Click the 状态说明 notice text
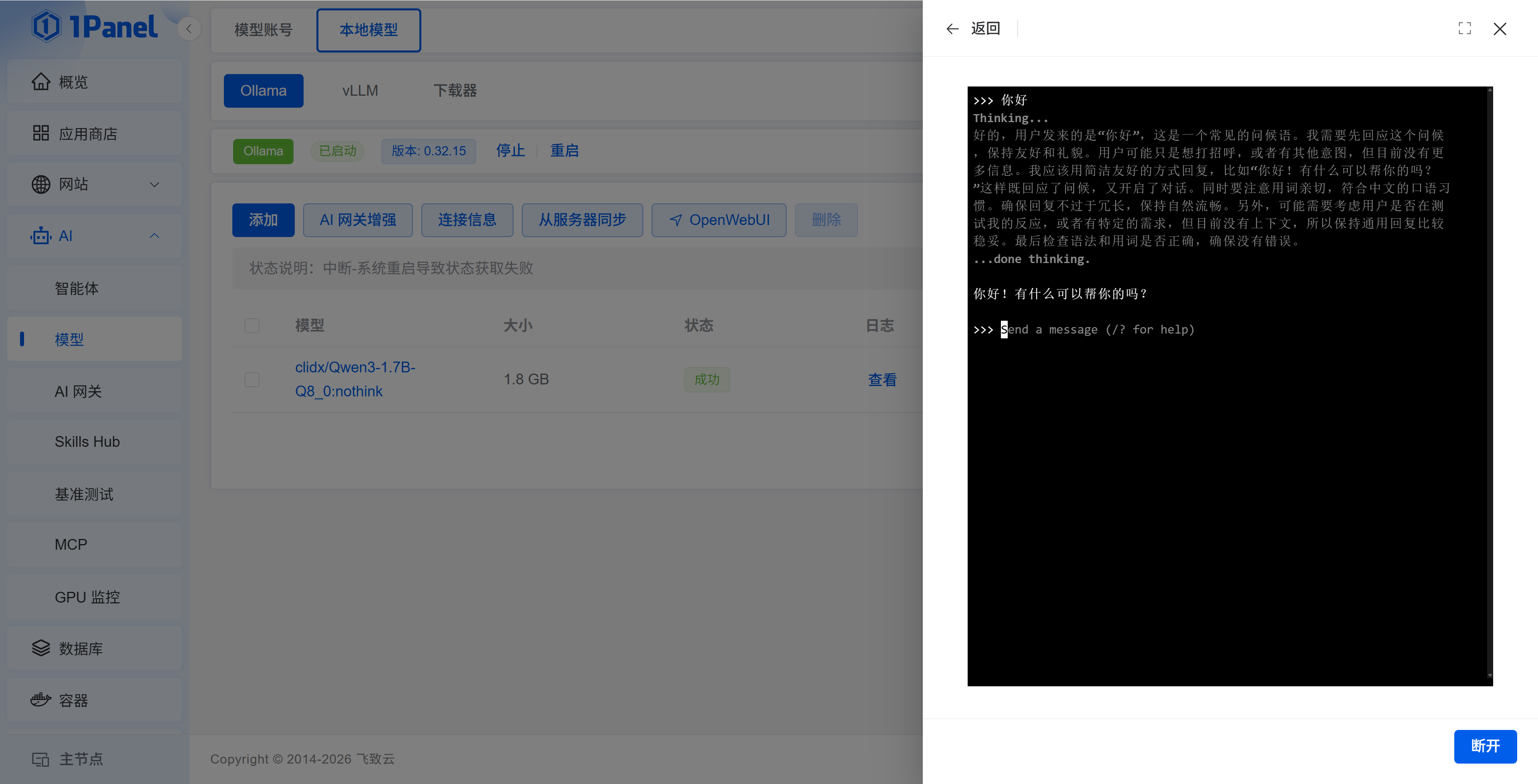 [x=391, y=268]
